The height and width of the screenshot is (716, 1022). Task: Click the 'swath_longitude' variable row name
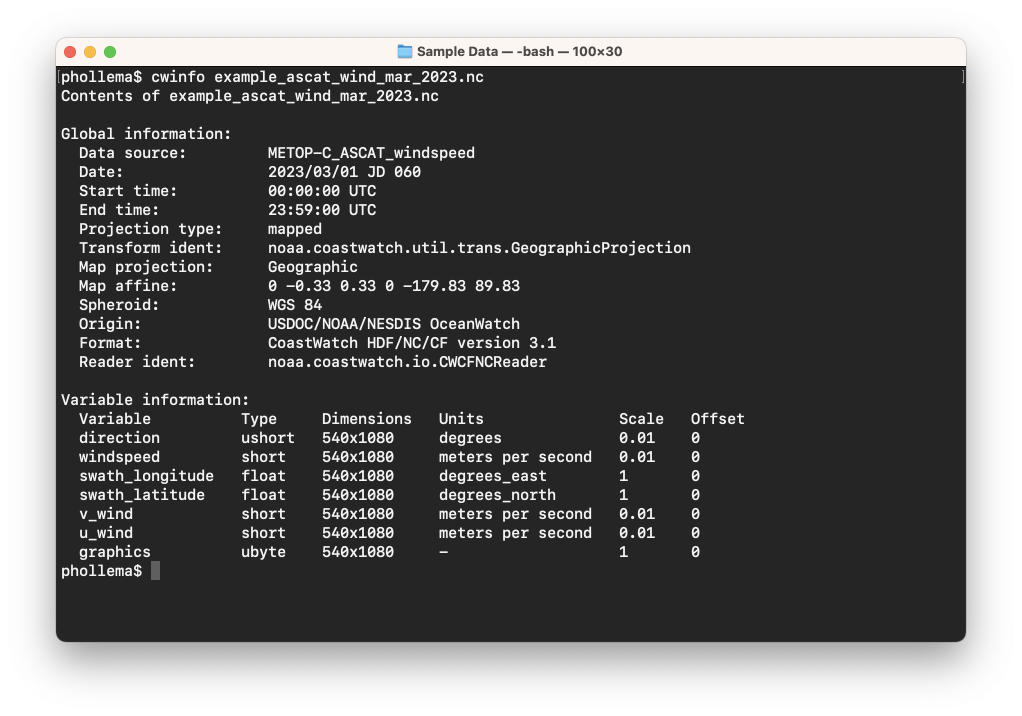point(146,476)
